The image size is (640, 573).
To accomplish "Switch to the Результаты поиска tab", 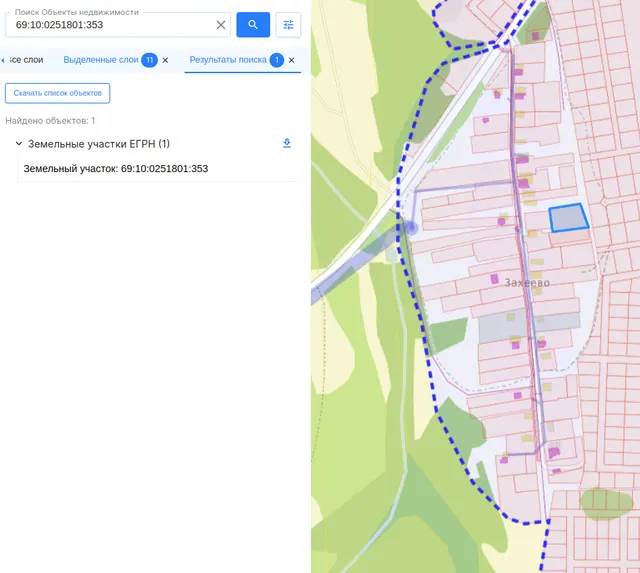I will (x=228, y=60).
